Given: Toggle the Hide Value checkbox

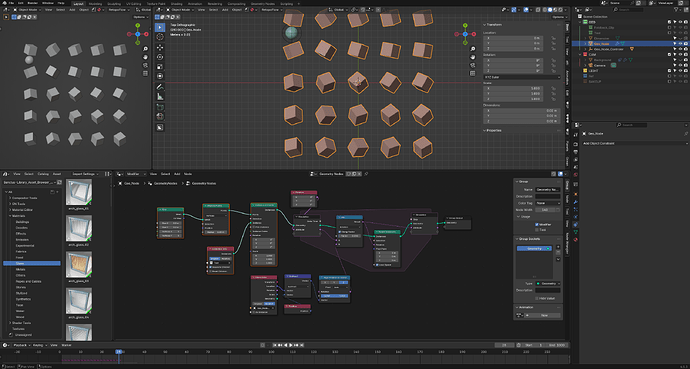Looking at the screenshot, I should pyautogui.click(x=537, y=298).
